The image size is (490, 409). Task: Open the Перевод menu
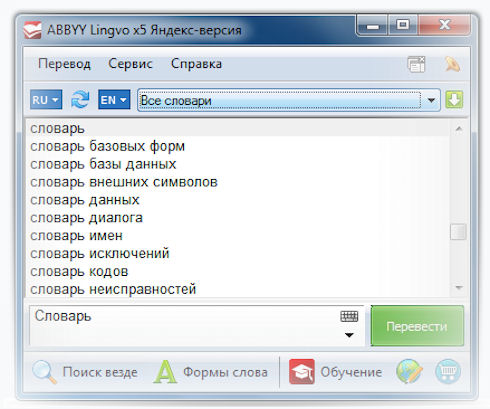(64, 64)
